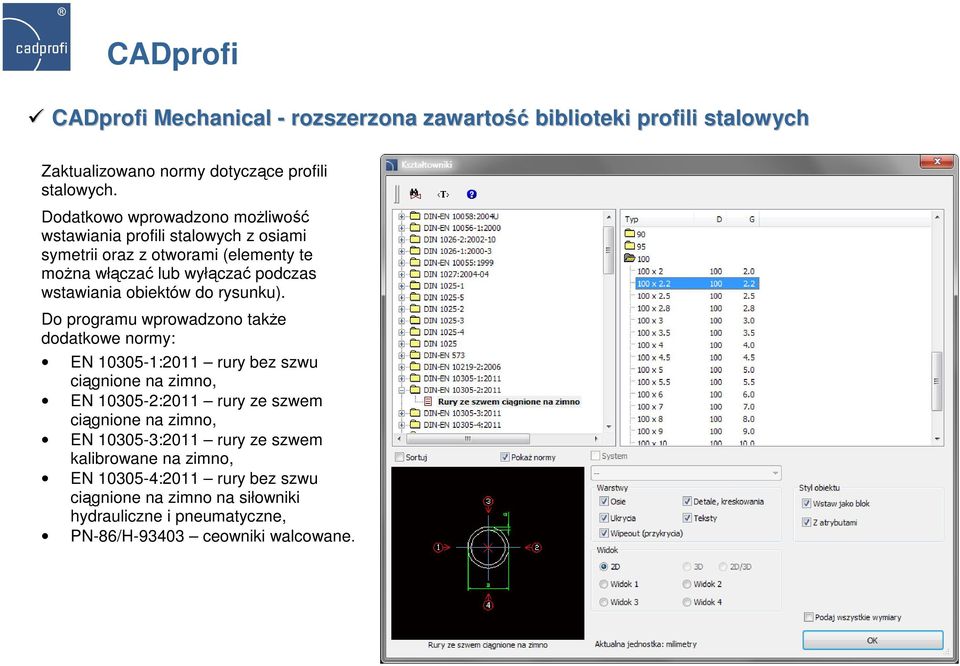
Task: Click the <T> text toolbar icon
Action: pyautogui.click(x=443, y=194)
